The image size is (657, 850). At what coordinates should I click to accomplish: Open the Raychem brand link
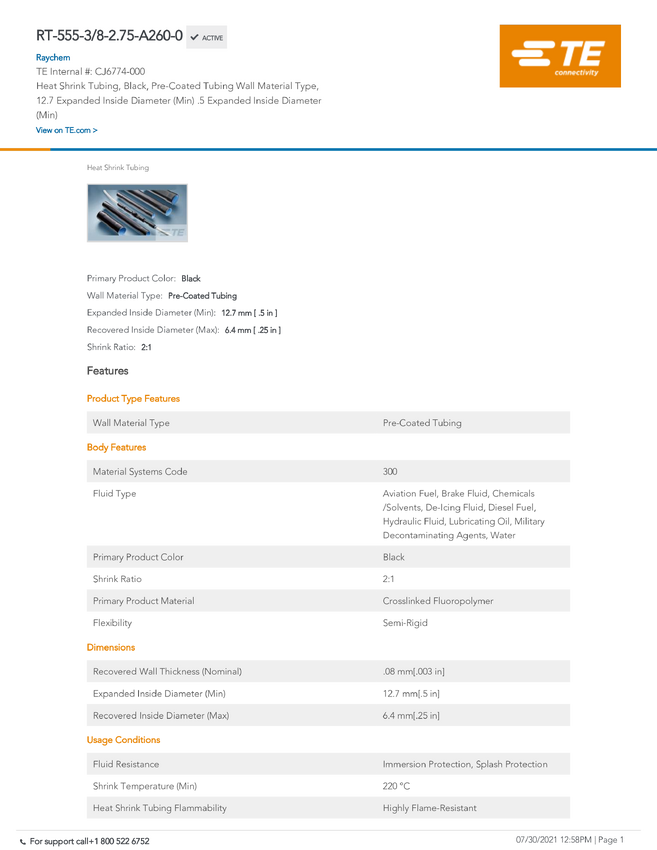[x=53, y=57]
